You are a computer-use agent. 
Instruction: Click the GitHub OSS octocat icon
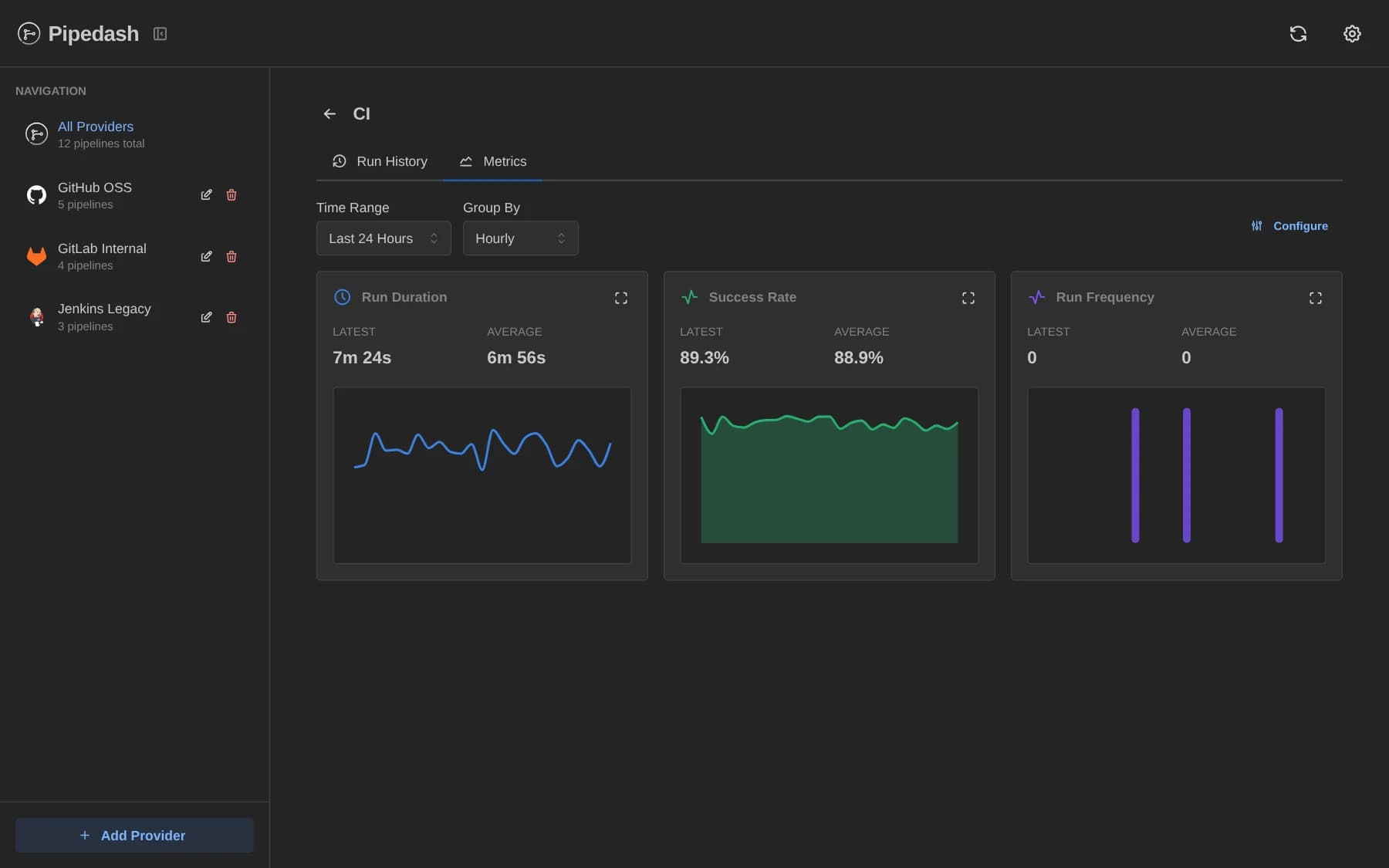36,195
